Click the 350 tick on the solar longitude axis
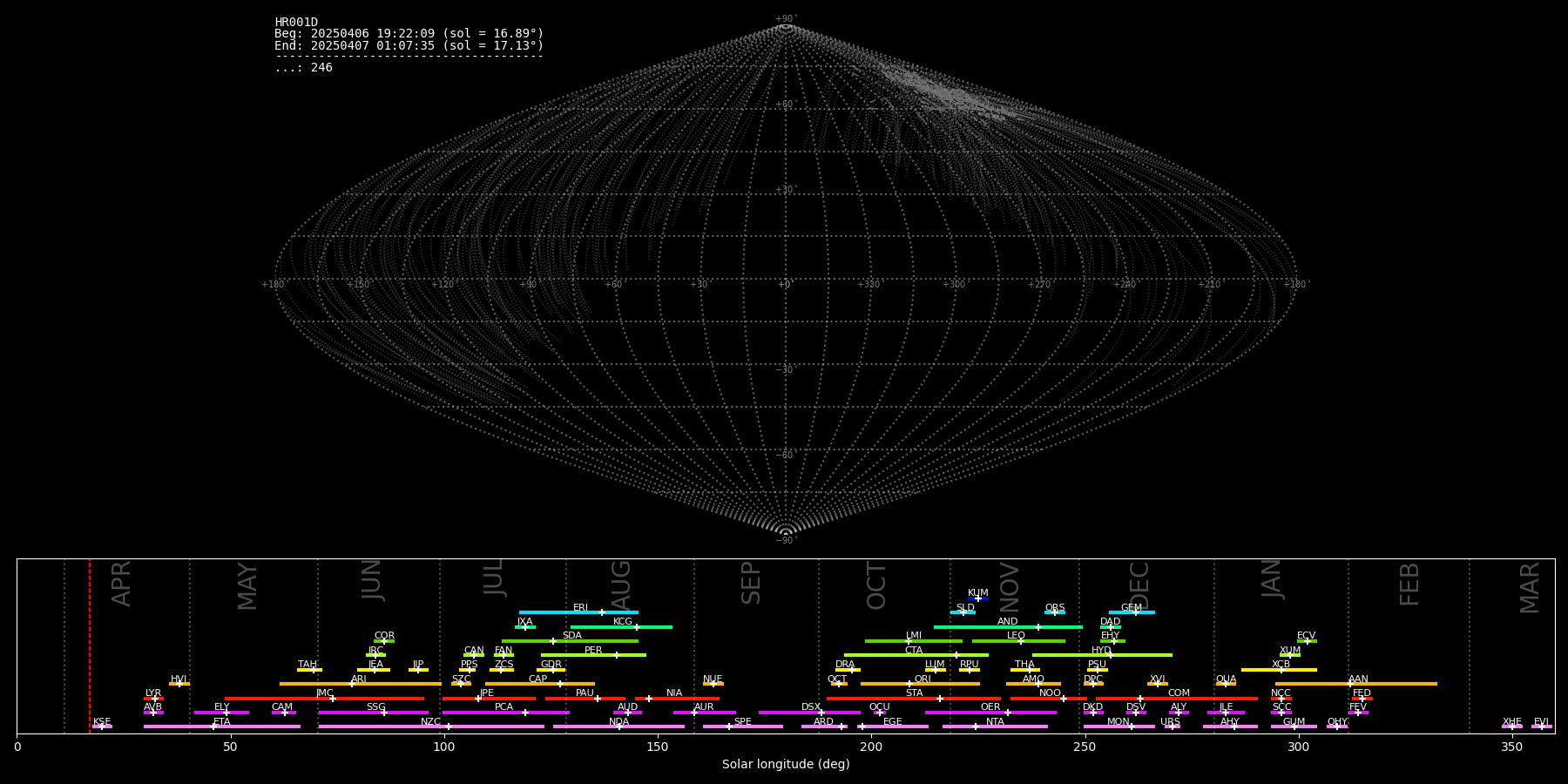 [1511, 747]
